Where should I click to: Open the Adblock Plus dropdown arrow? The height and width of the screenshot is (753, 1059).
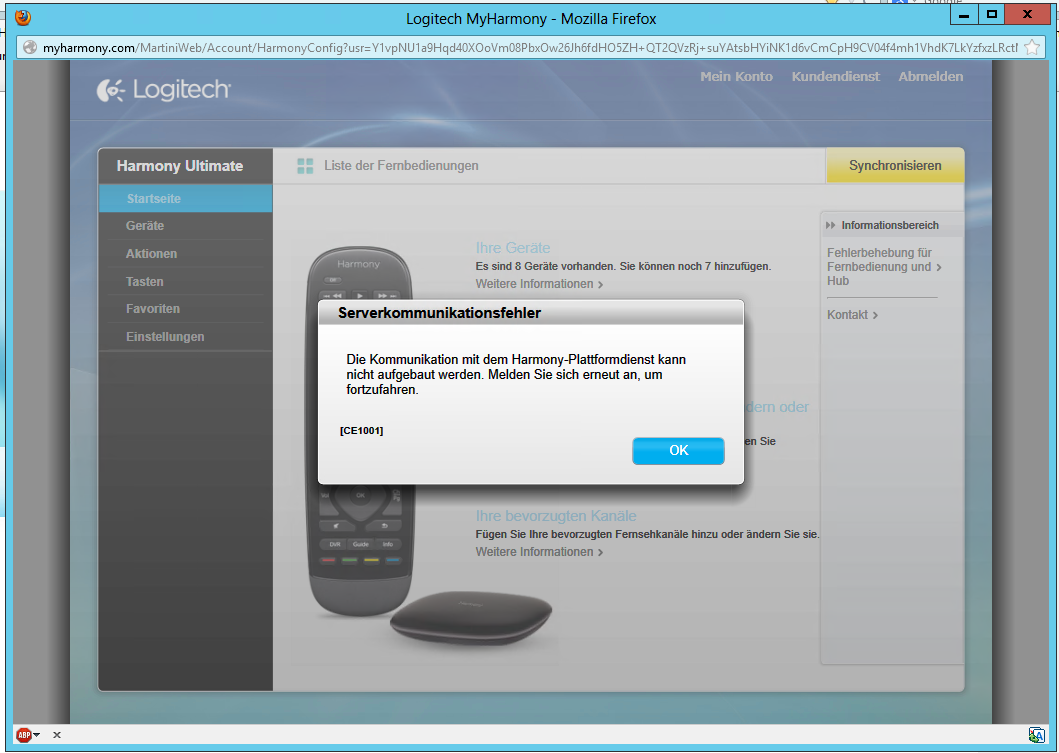36,735
